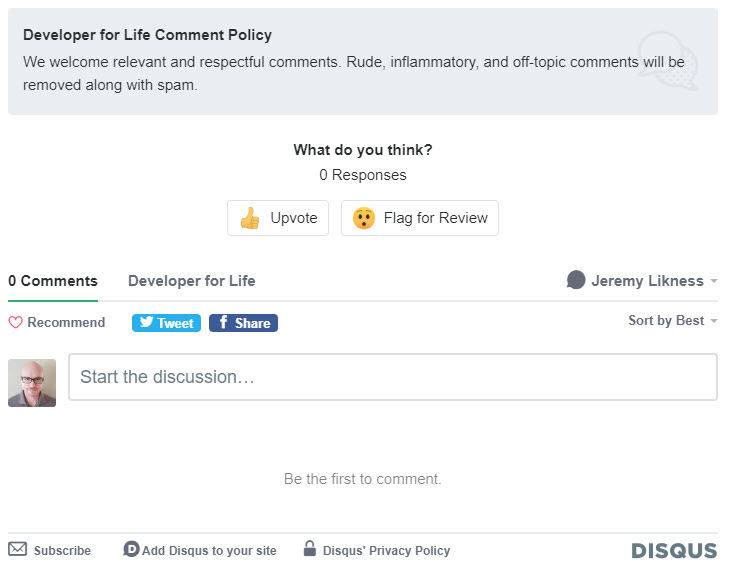The width and height of the screenshot is (732, 581).
Task: Click the DISQUS brand logo
Action: 674,551
